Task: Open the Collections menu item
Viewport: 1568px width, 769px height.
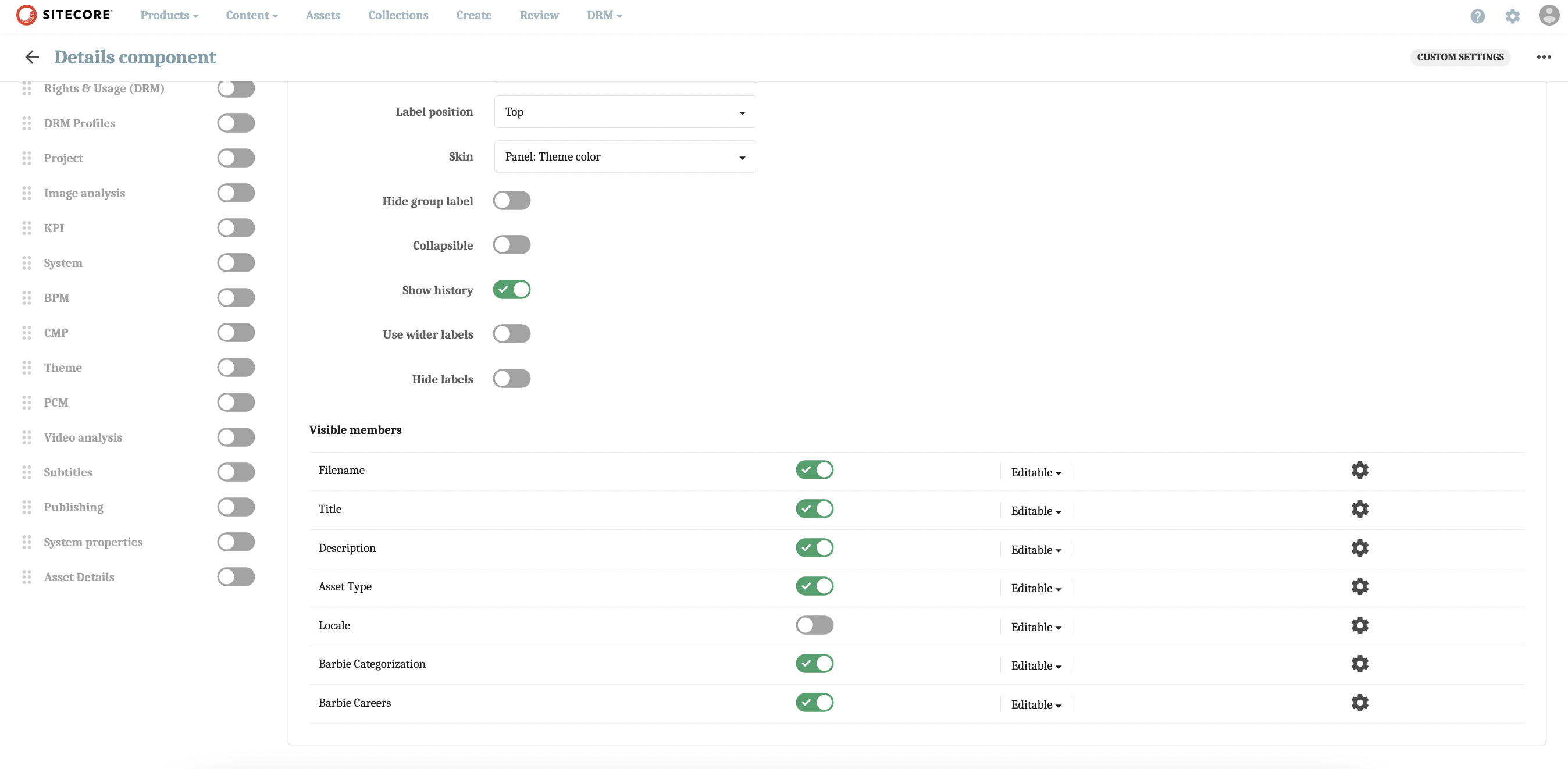Action: (x=398, y=15)
